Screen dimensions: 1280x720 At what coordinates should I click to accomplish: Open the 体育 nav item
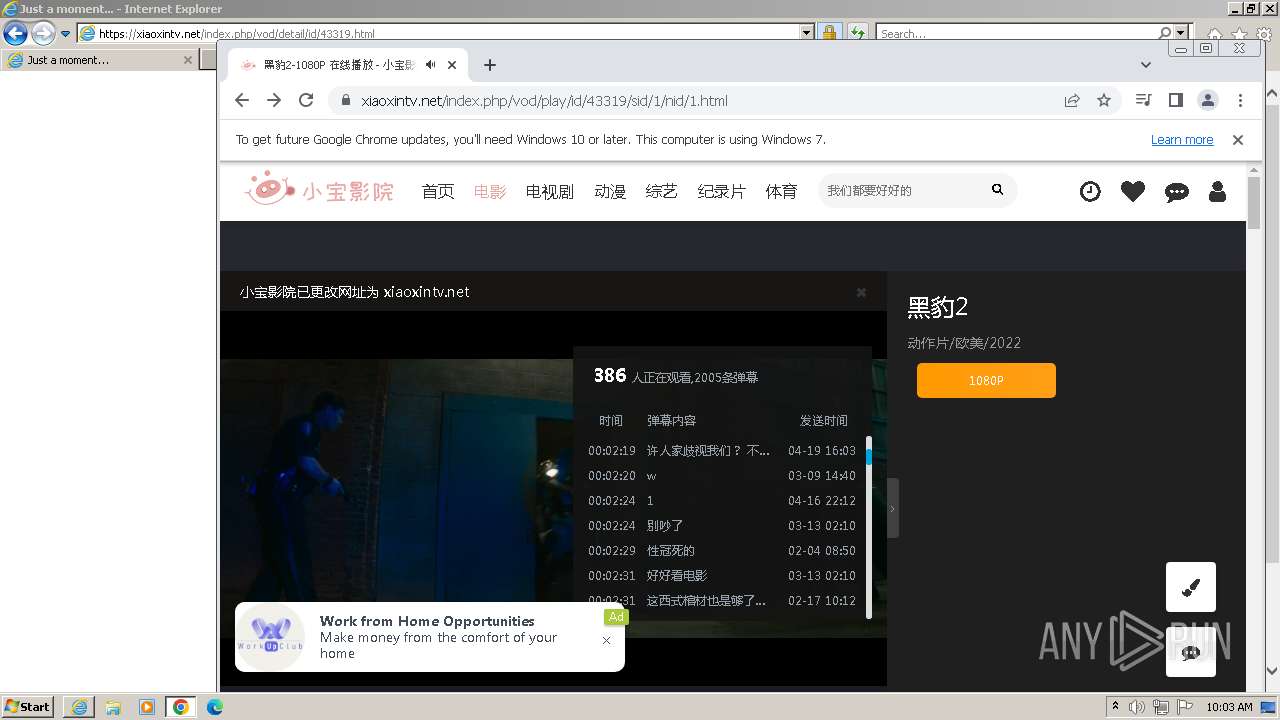[x=782, y=191]
